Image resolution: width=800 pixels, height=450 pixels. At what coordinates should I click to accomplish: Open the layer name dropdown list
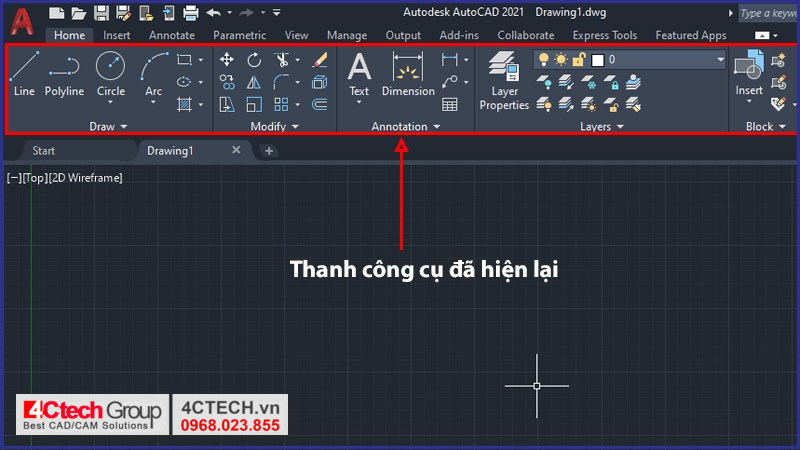coord(720,60)
